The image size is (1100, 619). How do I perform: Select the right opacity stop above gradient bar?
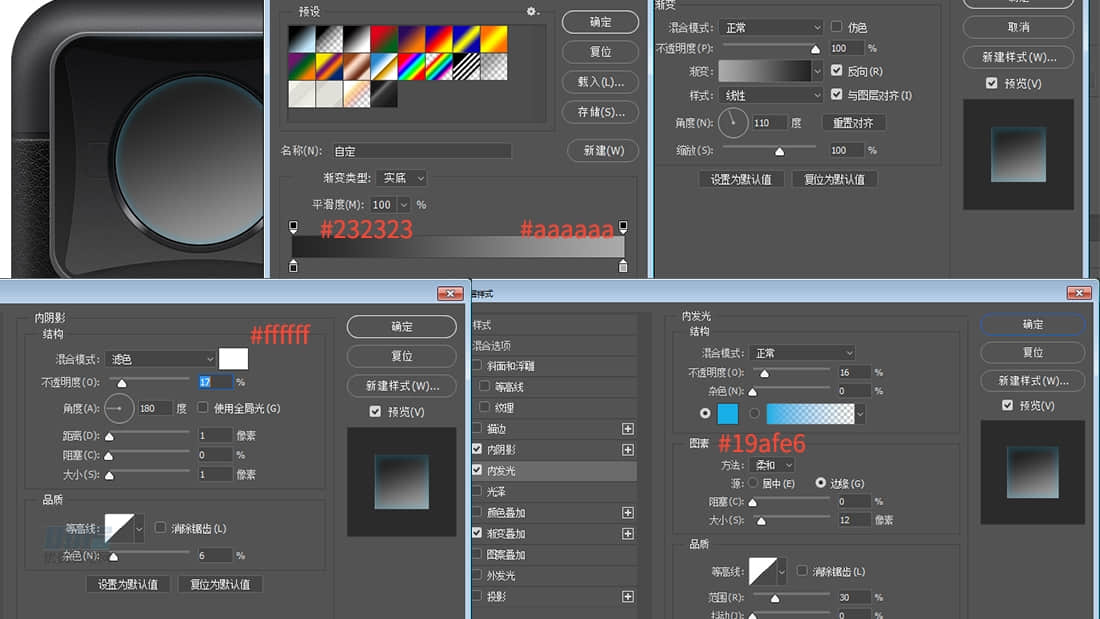(x=623, y=227)
